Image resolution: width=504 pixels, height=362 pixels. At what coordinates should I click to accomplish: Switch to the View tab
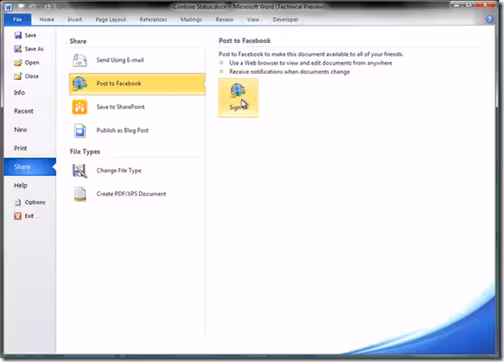click(x=253, y=20)
